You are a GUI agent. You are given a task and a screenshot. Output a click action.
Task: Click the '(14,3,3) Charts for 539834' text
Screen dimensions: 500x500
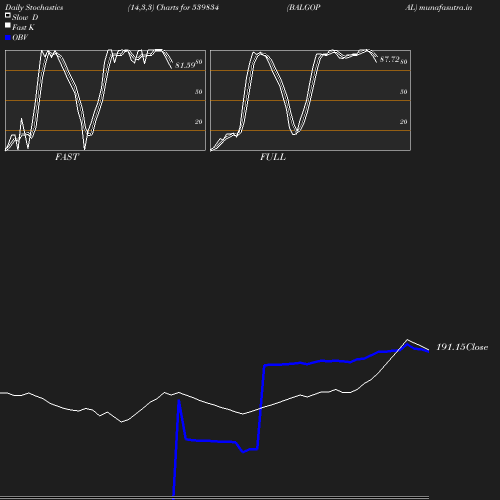click(x=173, y=8)
